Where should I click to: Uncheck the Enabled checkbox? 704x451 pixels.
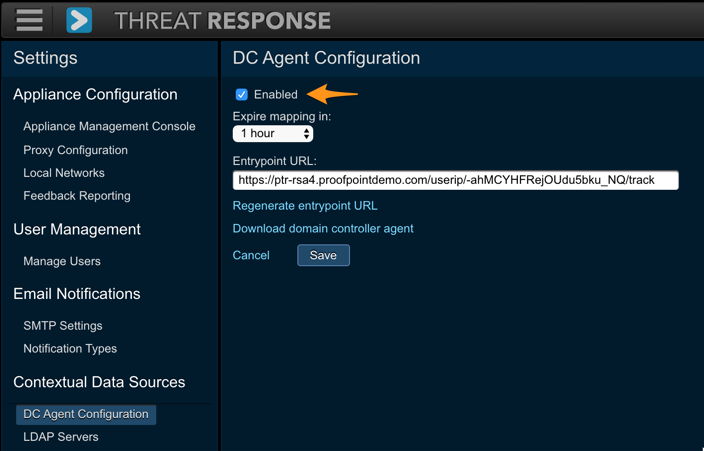point(242,94)
